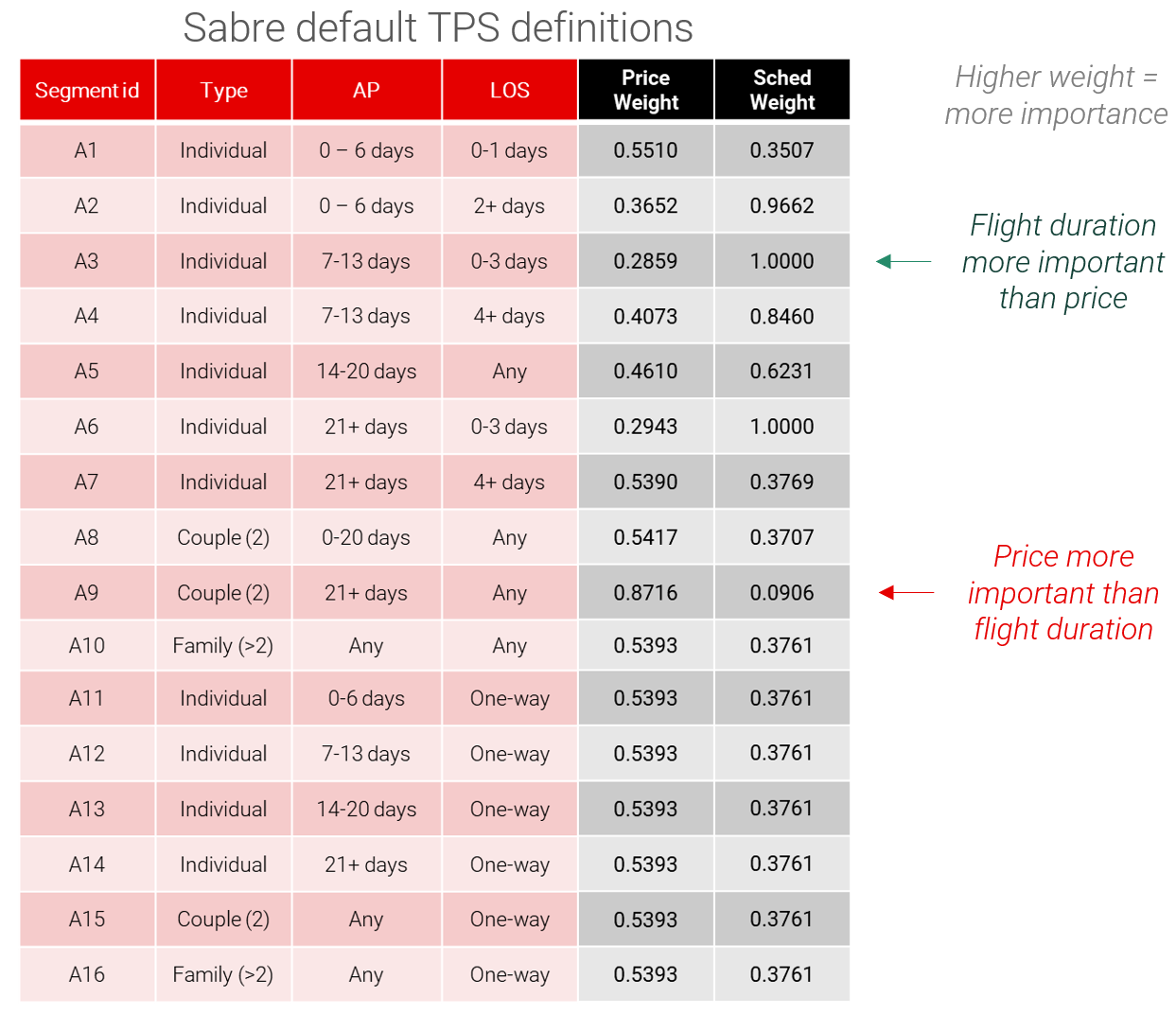Click the 'Sabre default TPS definitions' title
This screenshot has height=1013, width=1176.
pos(437,27)
